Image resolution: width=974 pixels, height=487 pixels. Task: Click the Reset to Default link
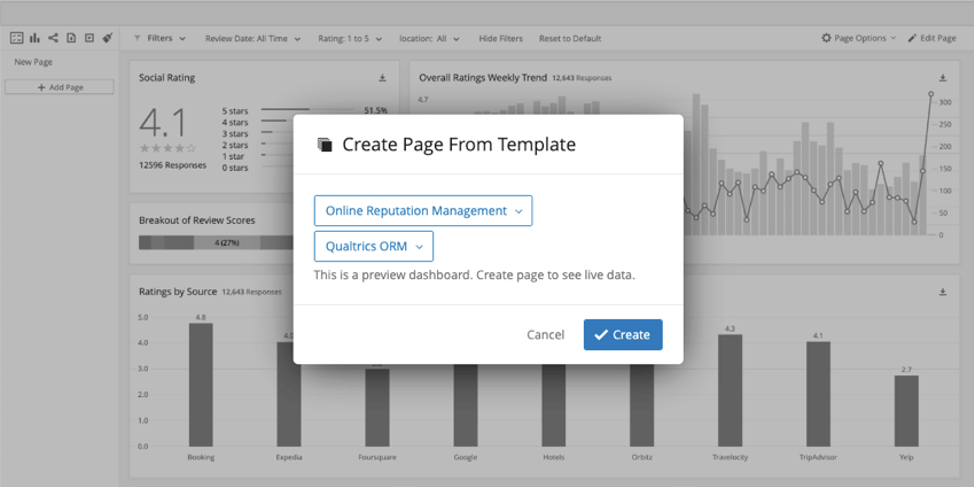click(x=570, y=38)
